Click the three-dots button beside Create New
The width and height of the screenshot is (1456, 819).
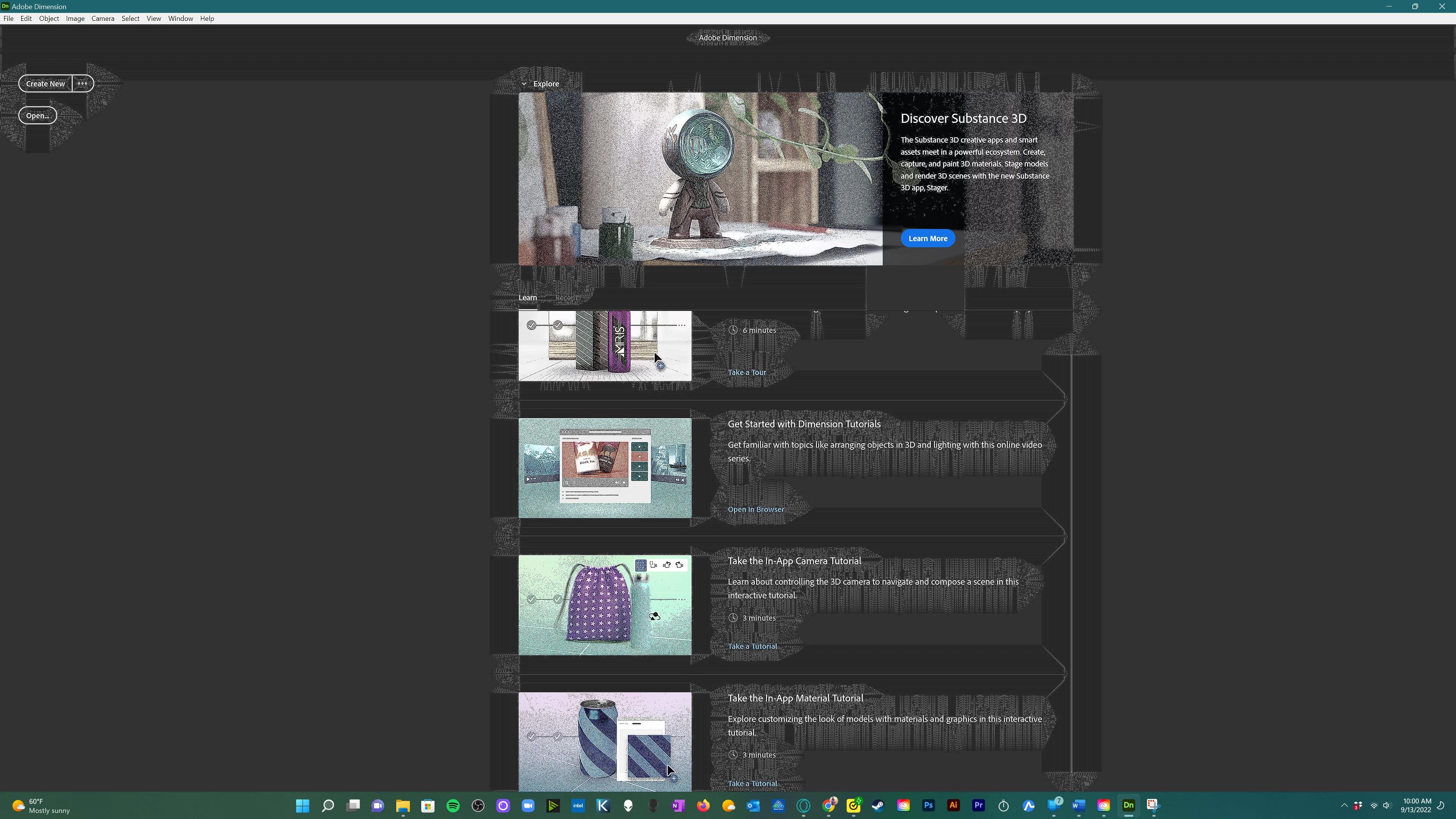point(83,84)
